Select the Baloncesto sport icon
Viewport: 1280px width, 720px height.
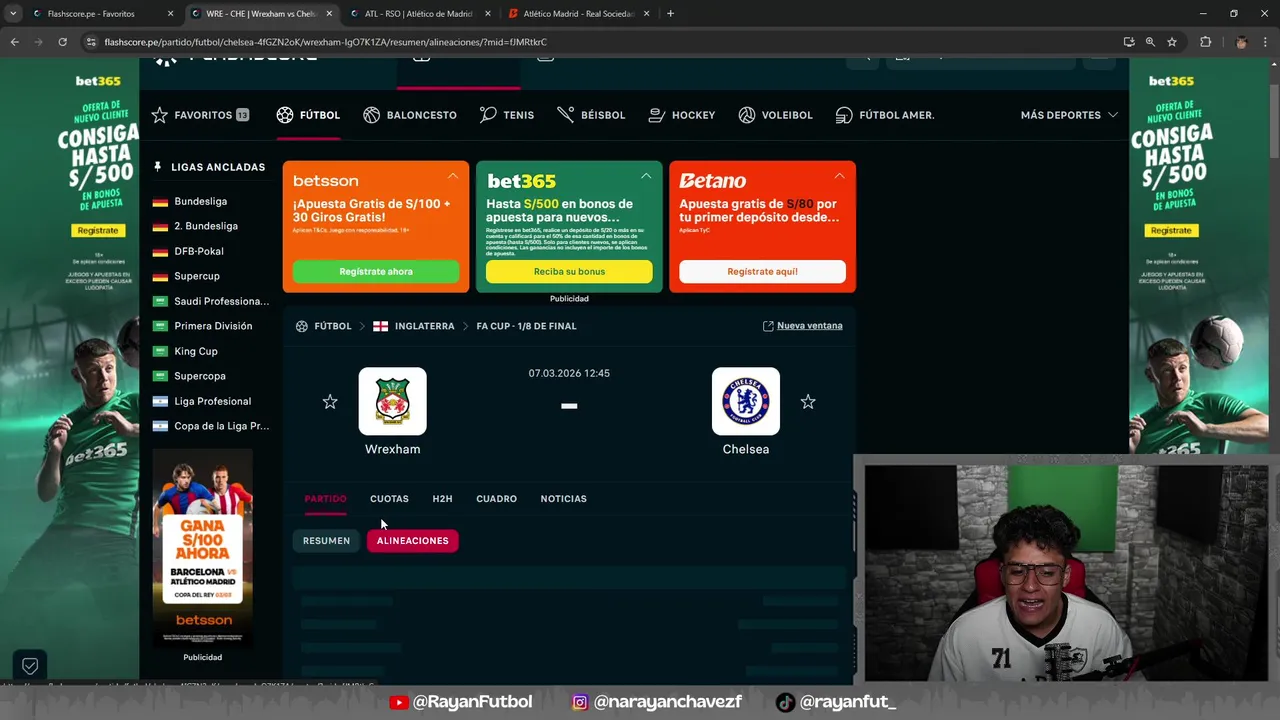coord(372,115)
